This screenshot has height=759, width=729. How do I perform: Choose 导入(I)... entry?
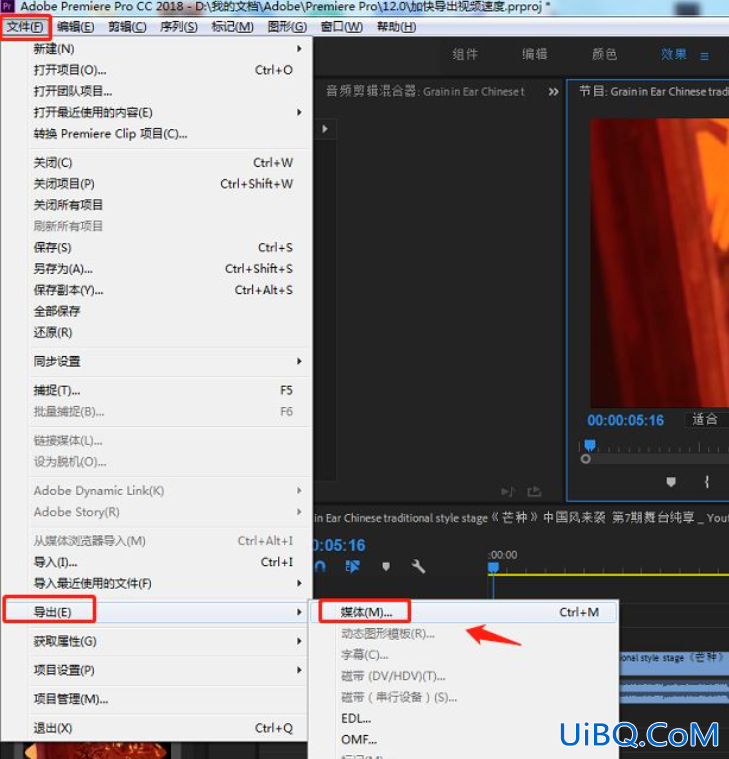pos(168,562)
